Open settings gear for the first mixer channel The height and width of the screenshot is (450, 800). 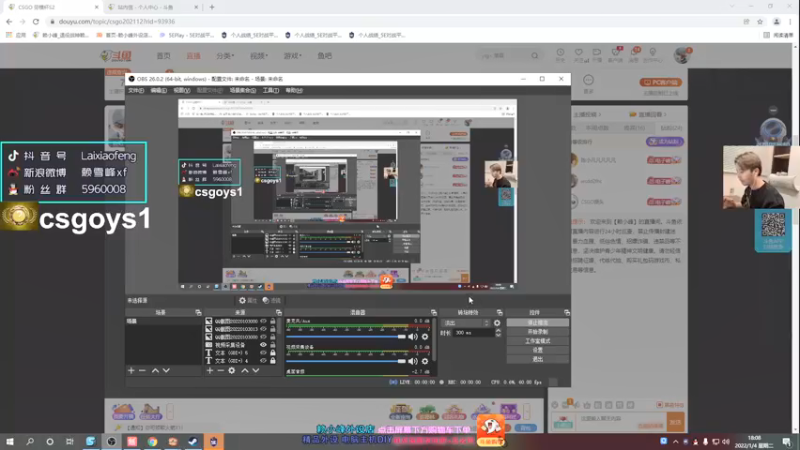click(425, 337)
